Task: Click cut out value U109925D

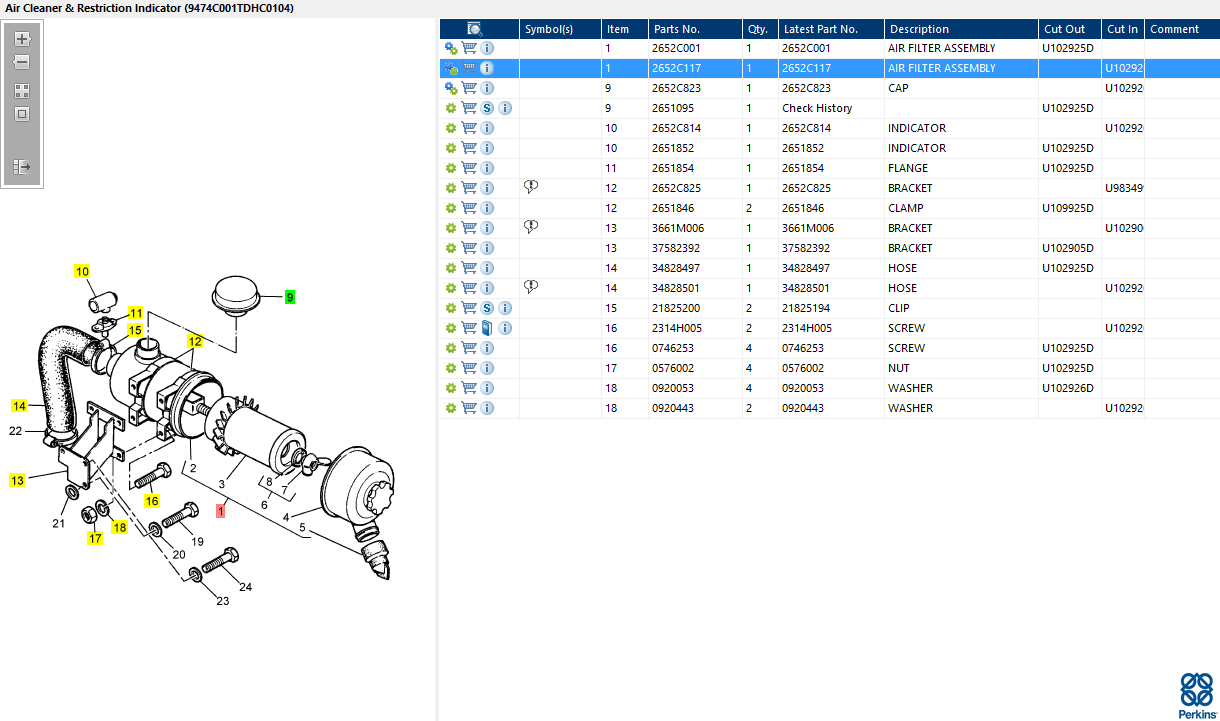Action: click(x=1068, y=208)
